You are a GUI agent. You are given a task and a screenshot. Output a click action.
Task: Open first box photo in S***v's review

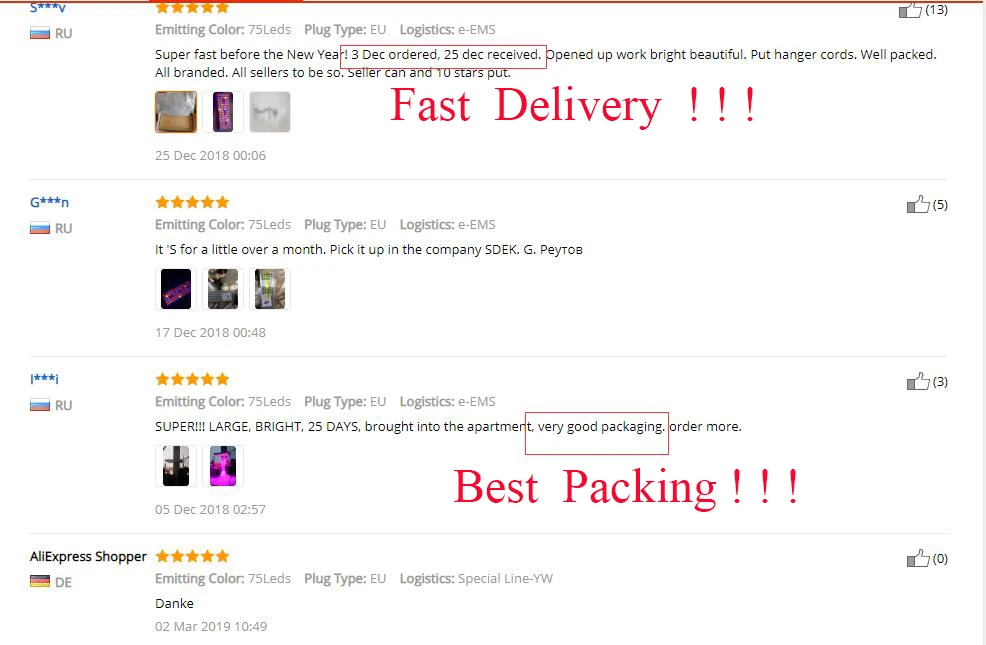click(176, 112)
